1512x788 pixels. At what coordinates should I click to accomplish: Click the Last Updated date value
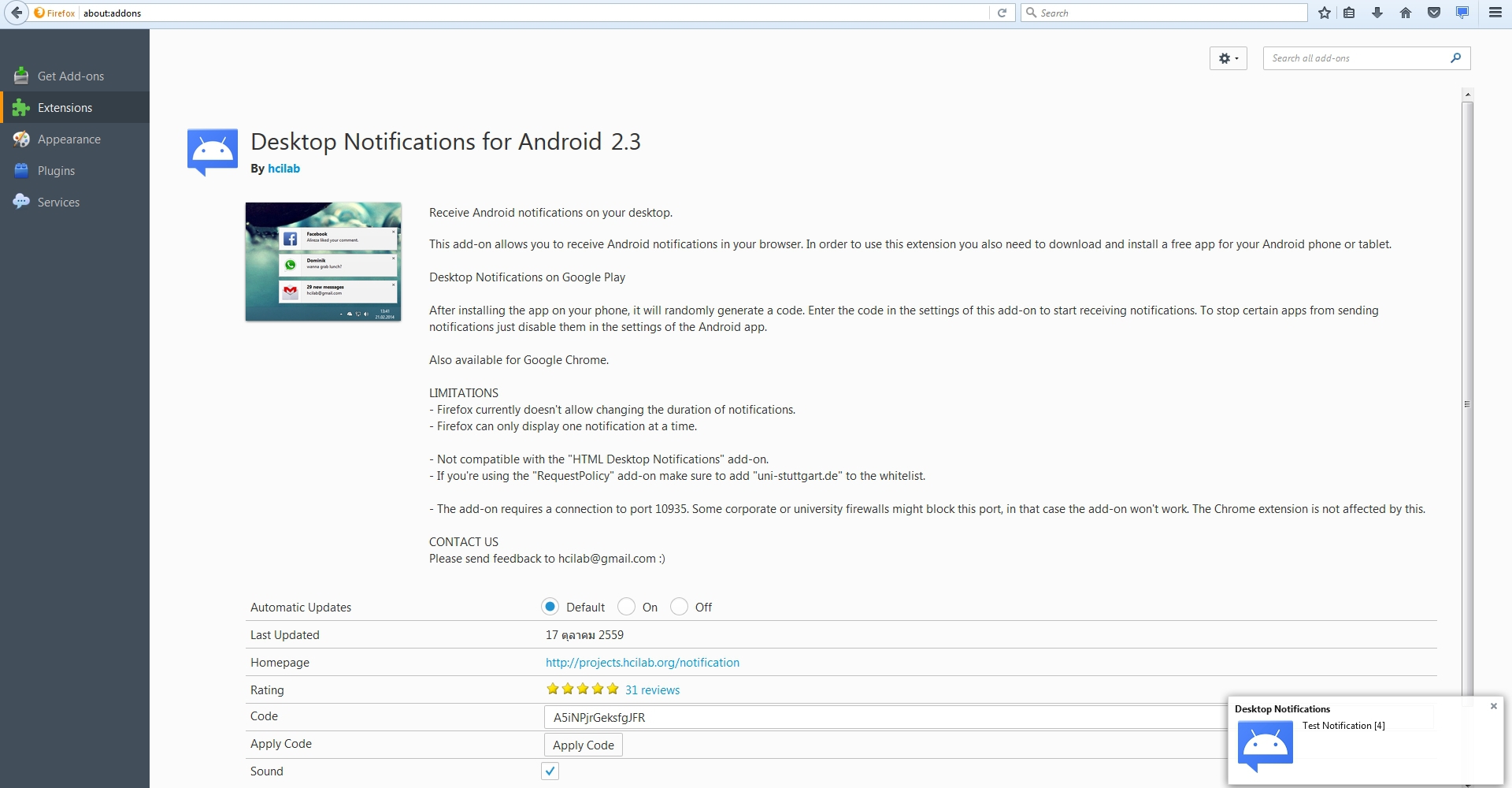pyautogui.click(x=584, y=635)
